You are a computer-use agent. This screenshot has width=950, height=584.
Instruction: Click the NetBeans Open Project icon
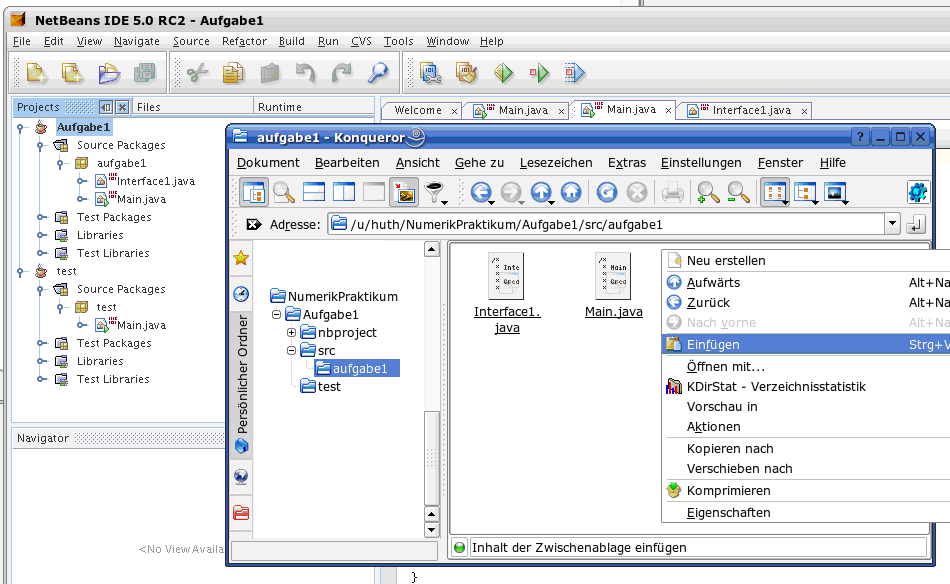pos(109,73)
